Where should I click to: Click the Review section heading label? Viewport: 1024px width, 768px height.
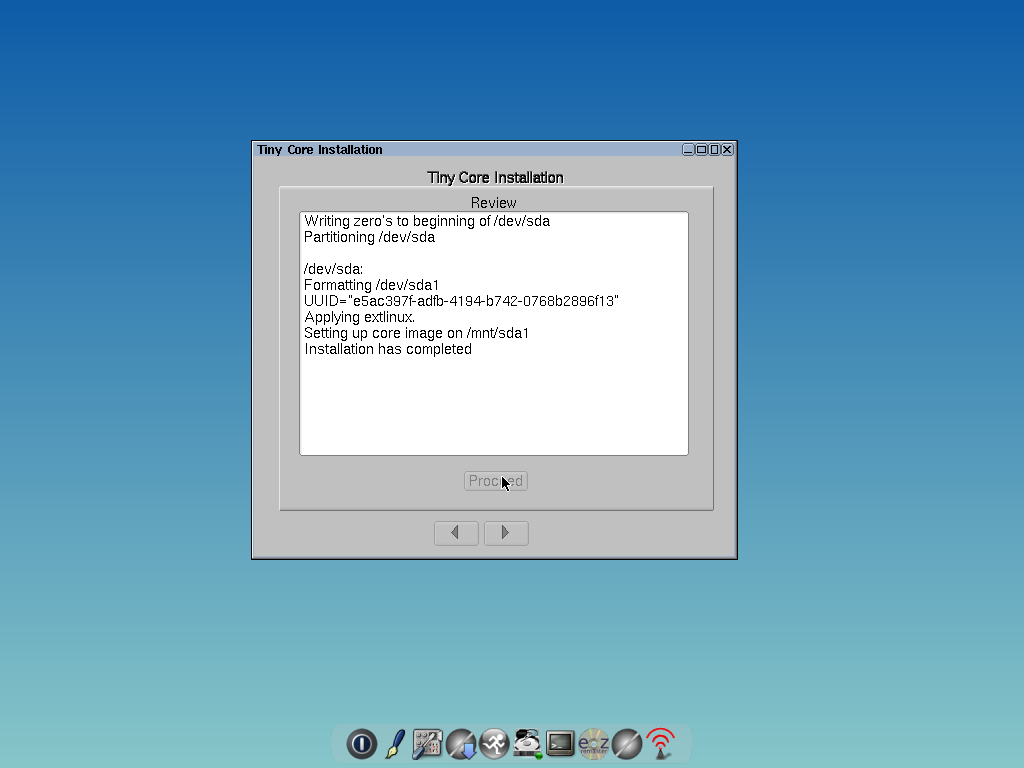(x=493, y=202)
